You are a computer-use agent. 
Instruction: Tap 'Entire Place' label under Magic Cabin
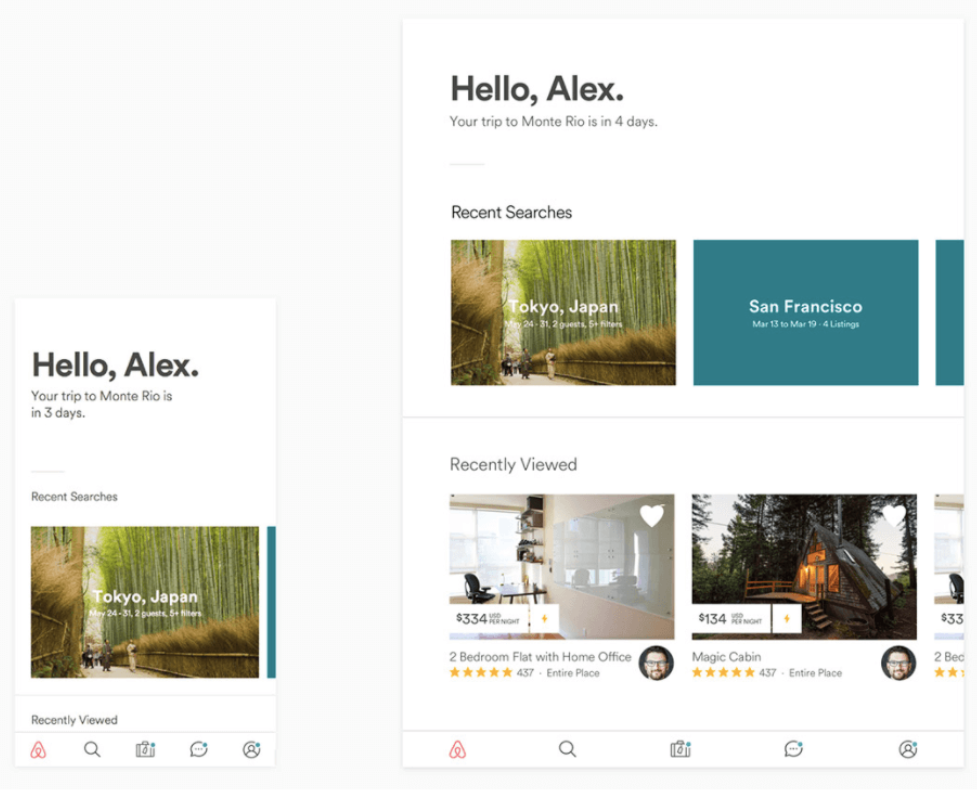(815, 673)
